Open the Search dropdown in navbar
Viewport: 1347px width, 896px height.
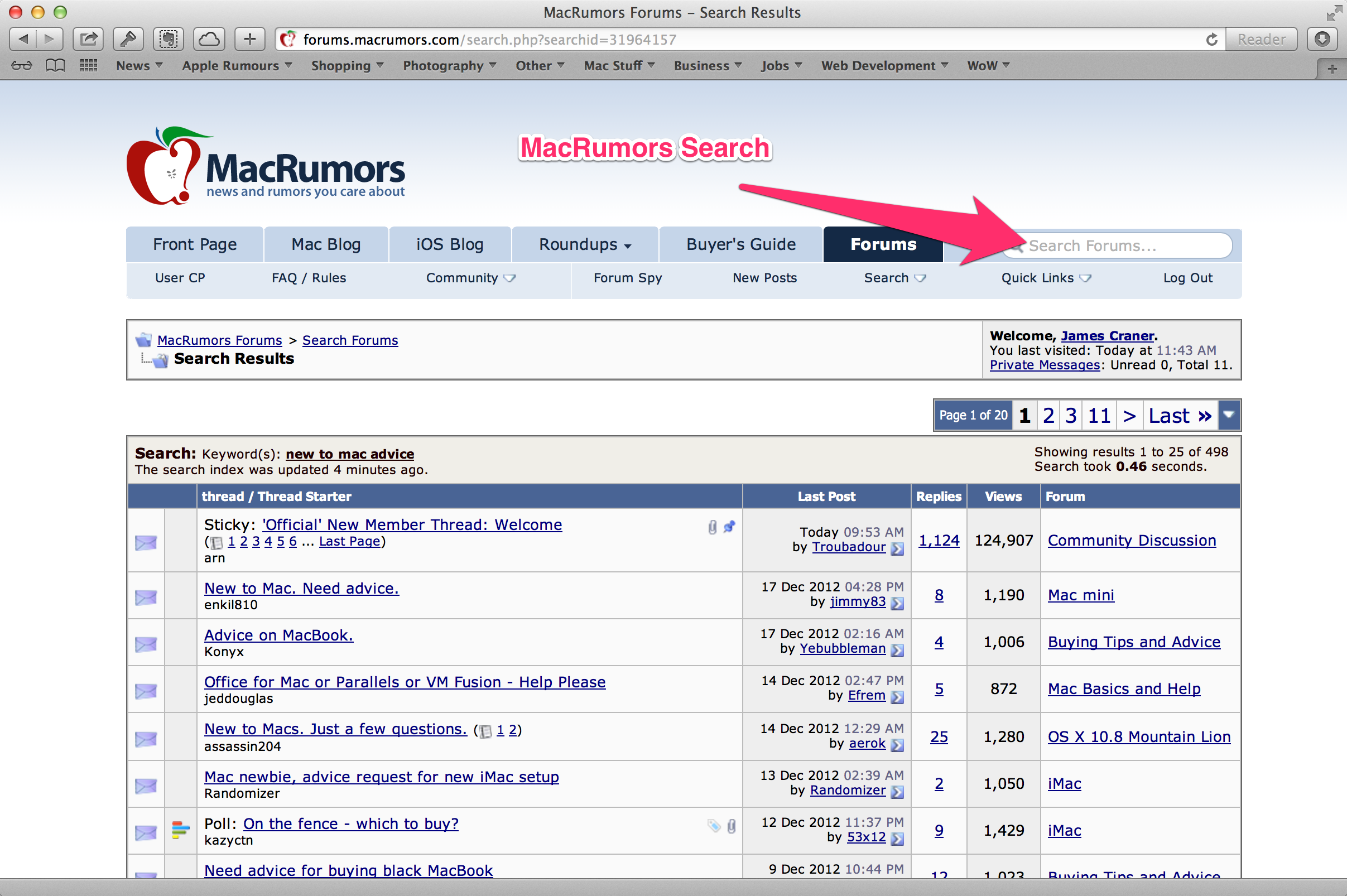(895, 278)
